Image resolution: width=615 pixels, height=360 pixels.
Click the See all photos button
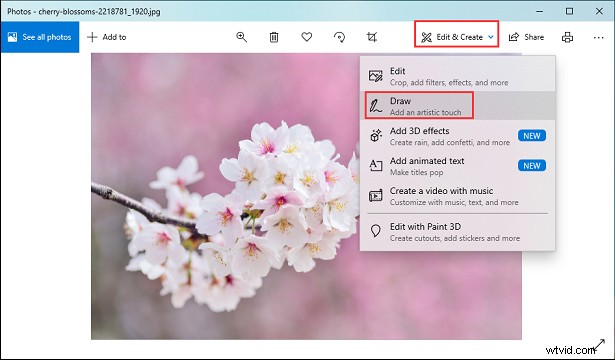[x=40, y=37]
